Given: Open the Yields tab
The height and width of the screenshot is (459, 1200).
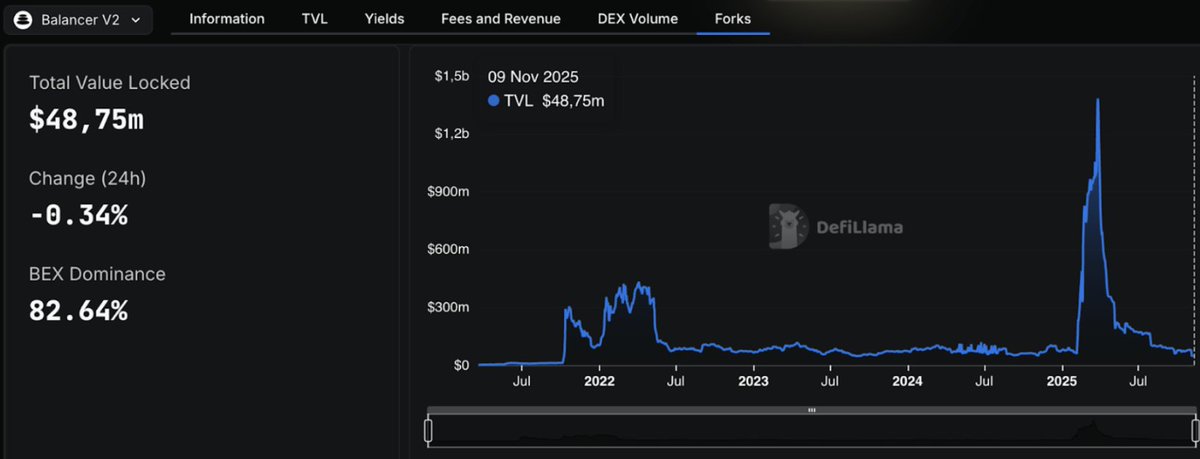Looking at the screenshot, I should pyautogui.click(x=386, y=18).
